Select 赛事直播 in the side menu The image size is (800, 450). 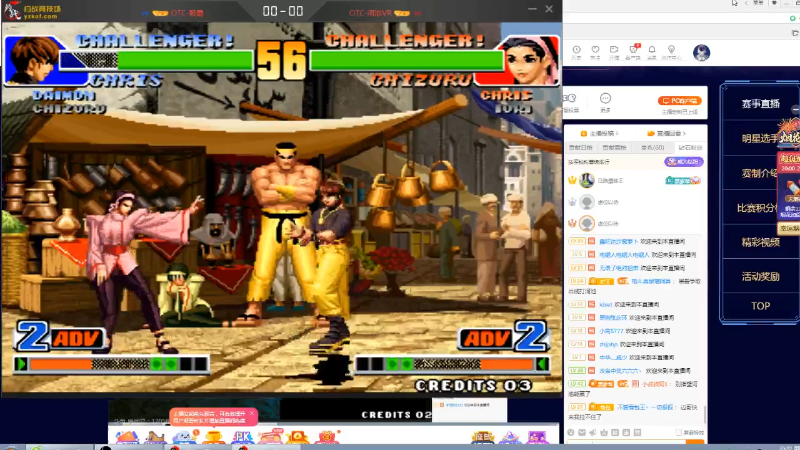pyautogui.click(x=760, y=104)
